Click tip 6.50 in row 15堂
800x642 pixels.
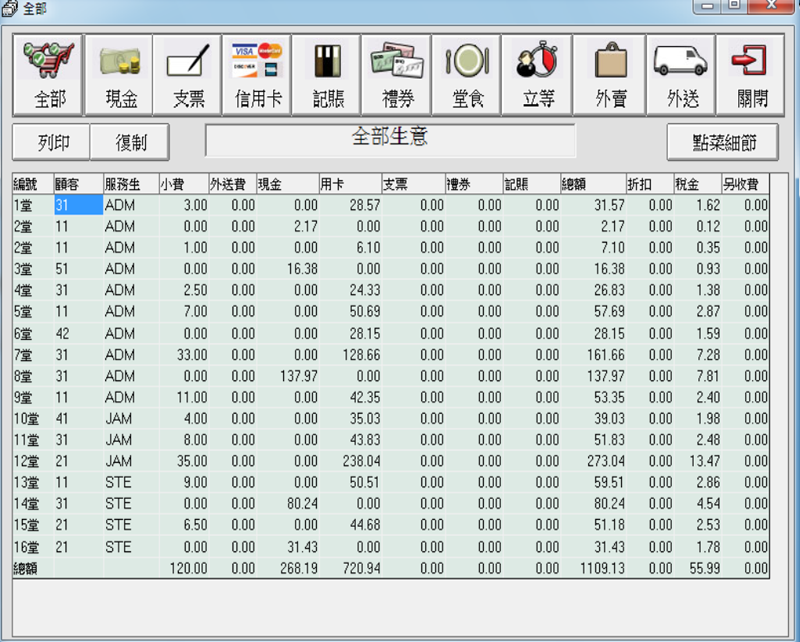184,525
